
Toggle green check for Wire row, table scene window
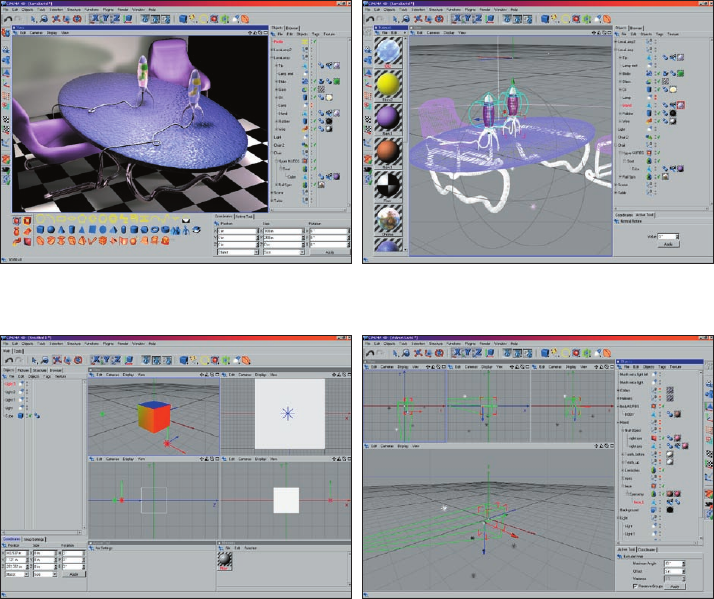point(314,129)
